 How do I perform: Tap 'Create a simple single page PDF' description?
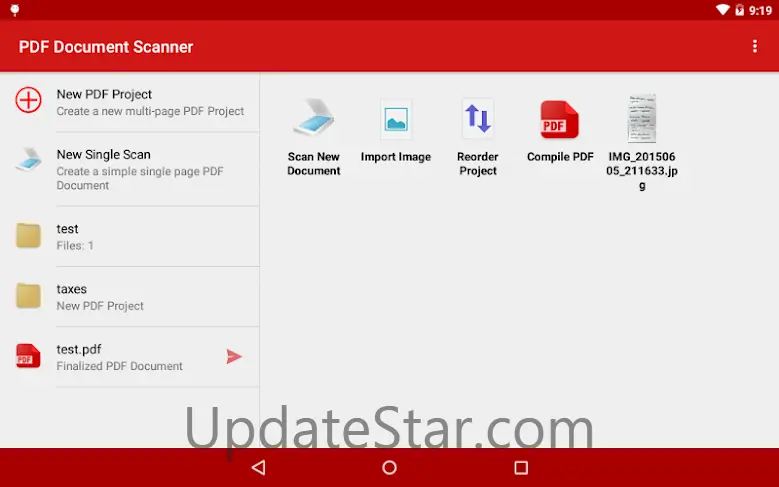coord(140,178)
